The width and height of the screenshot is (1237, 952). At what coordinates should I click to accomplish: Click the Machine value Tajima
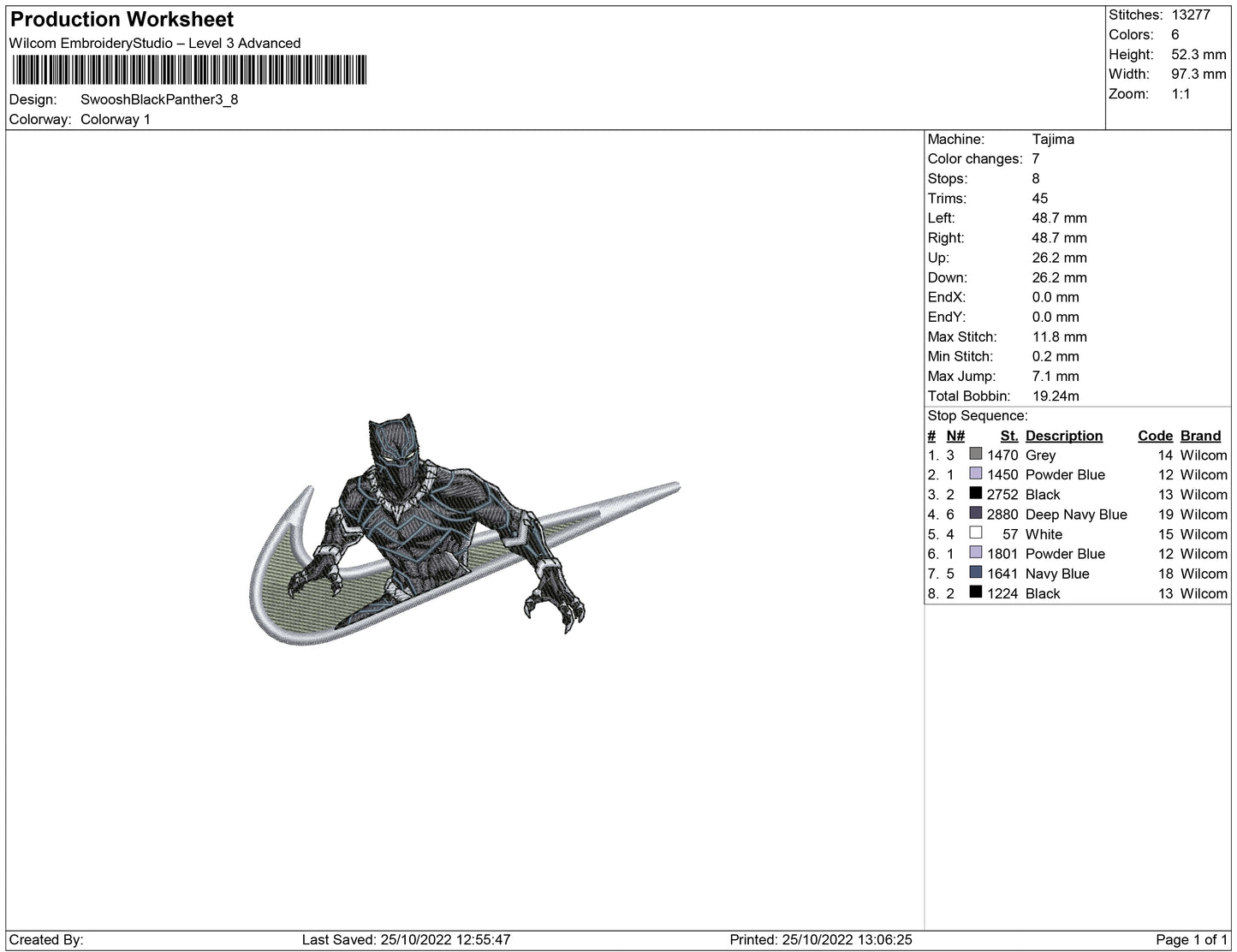1053,139
